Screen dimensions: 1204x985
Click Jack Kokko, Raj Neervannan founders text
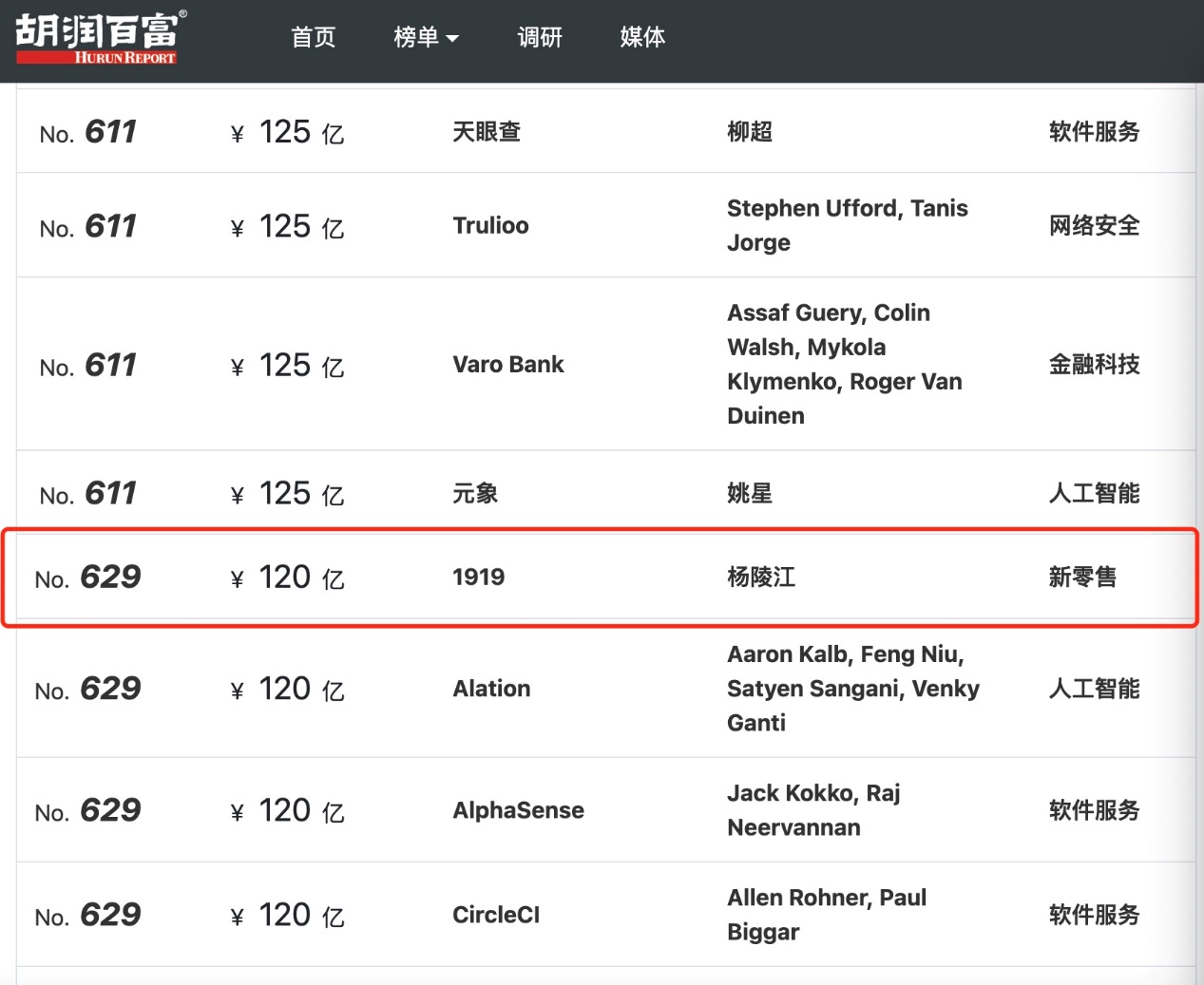tap(814, 810)
